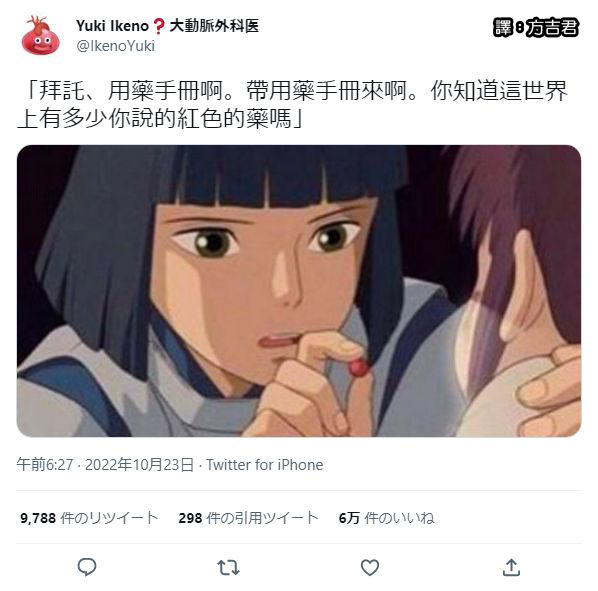Like the tweet with the heart icon
The image size is (598, 591).
click(370, 567)
